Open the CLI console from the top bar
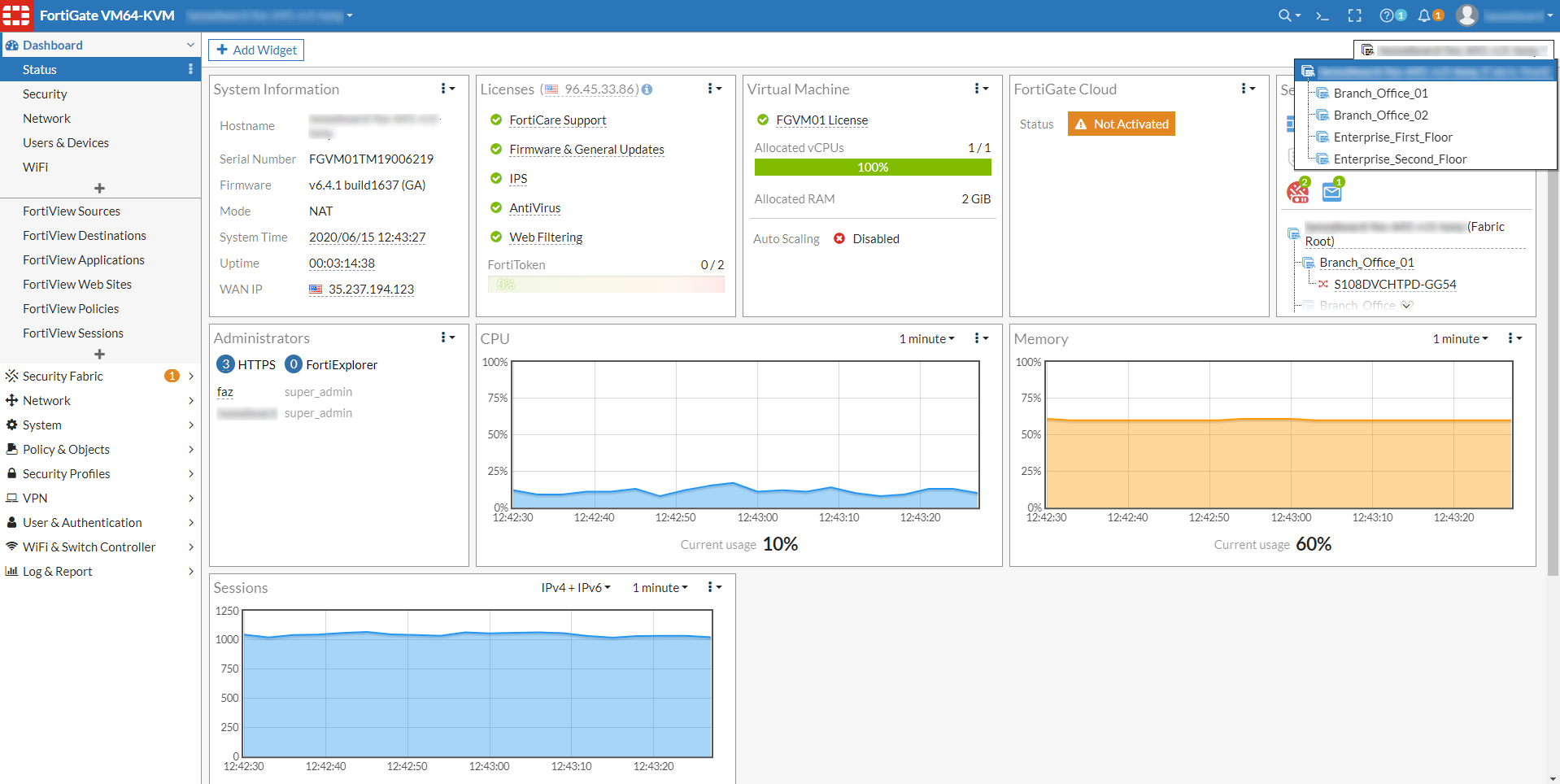This screenshot has width=1560, height=784. point(1322,15)
